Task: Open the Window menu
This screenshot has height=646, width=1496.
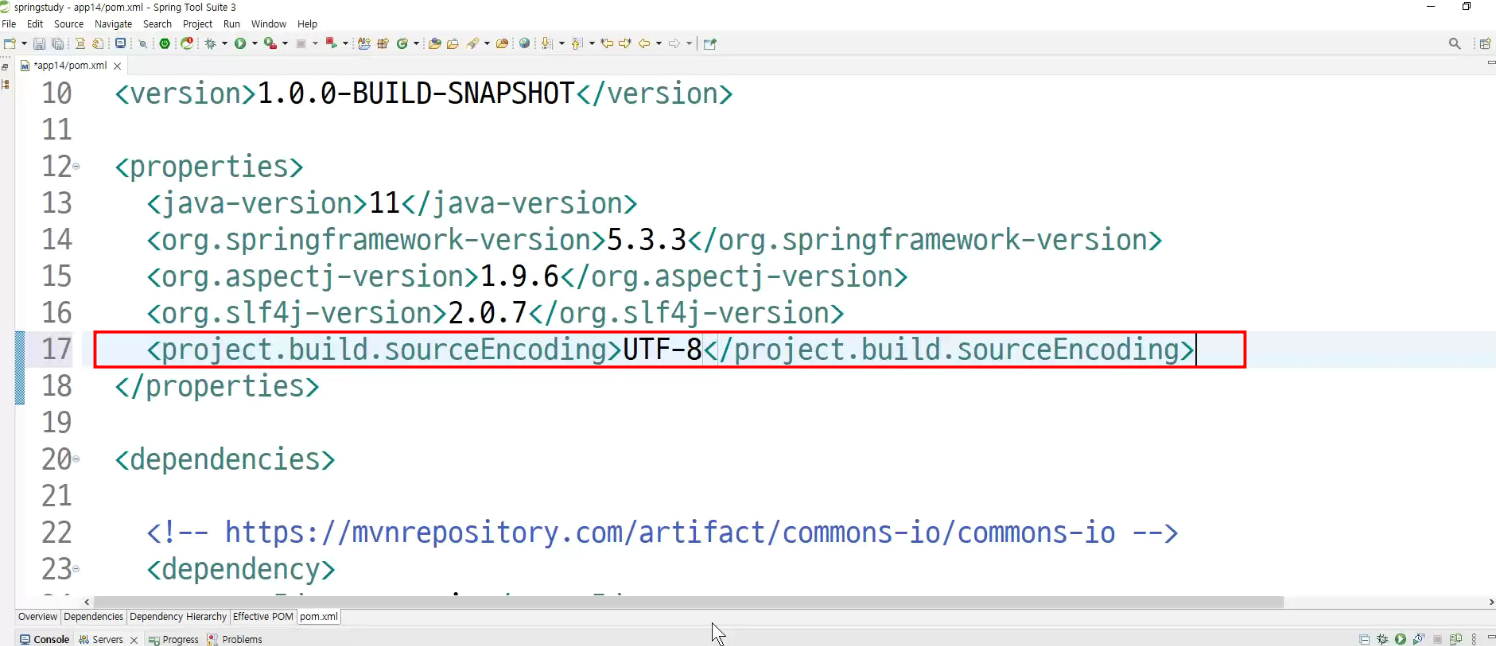Action: (x=268, y=24)
